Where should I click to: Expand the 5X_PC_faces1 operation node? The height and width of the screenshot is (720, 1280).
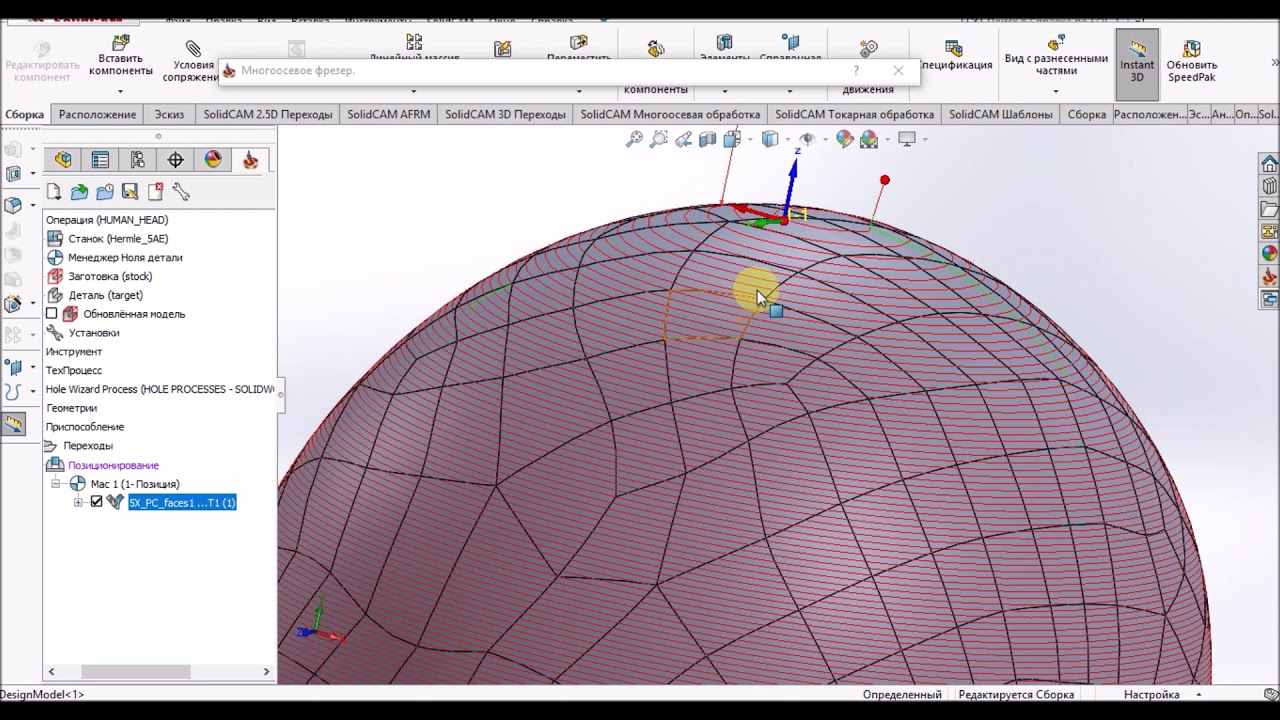pos(78,502)
